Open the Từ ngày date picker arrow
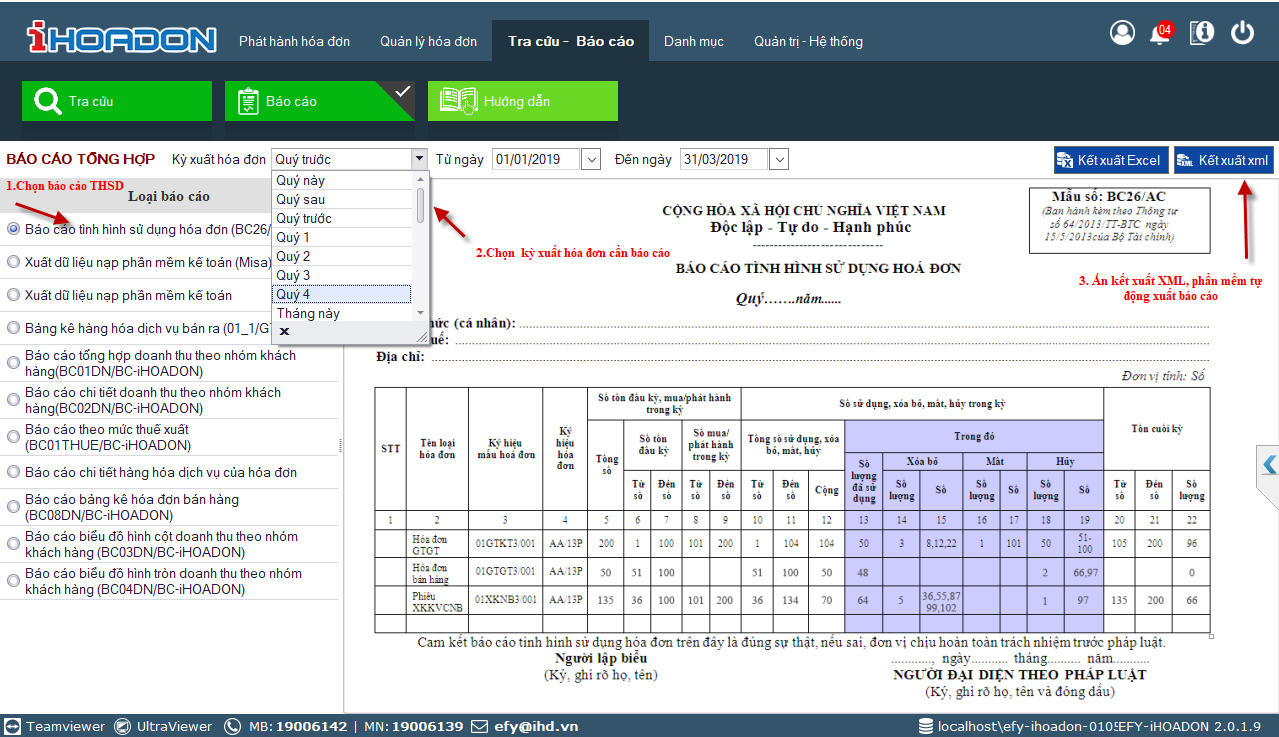Image resolution: width=1279 pixels, height=737 pixels. [x=590, y=159]
